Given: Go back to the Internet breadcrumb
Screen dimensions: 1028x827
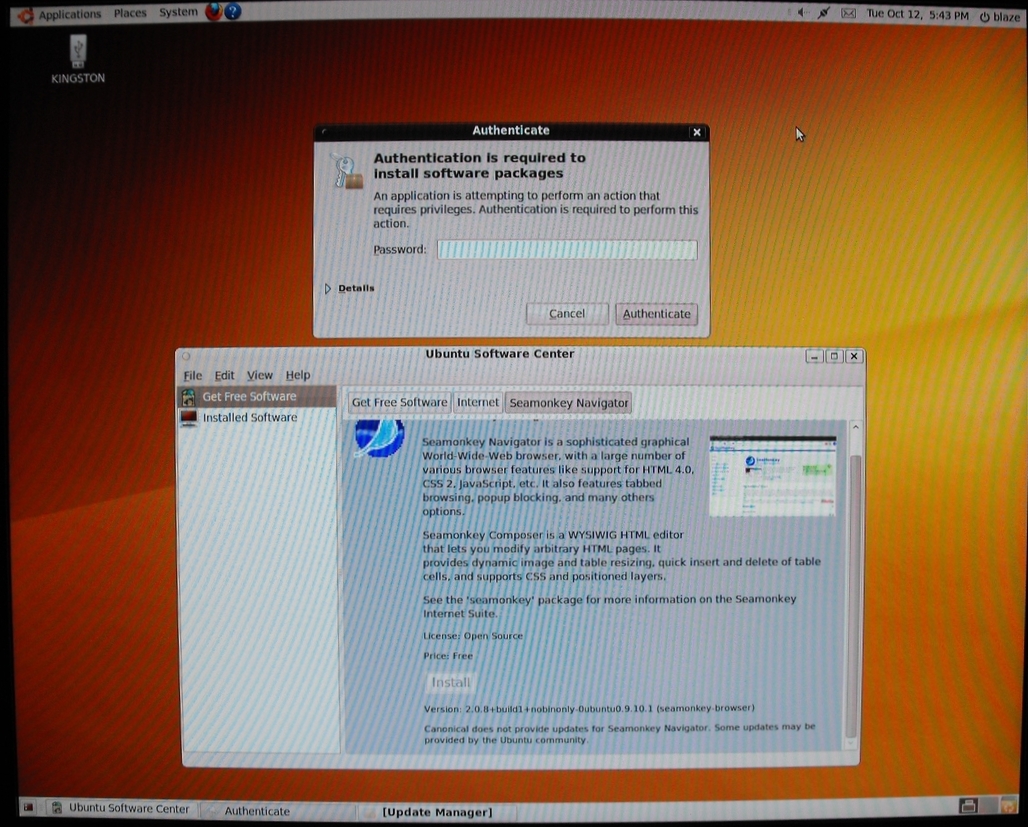Looking at the screenshot, I should click(x=477, y=403).
